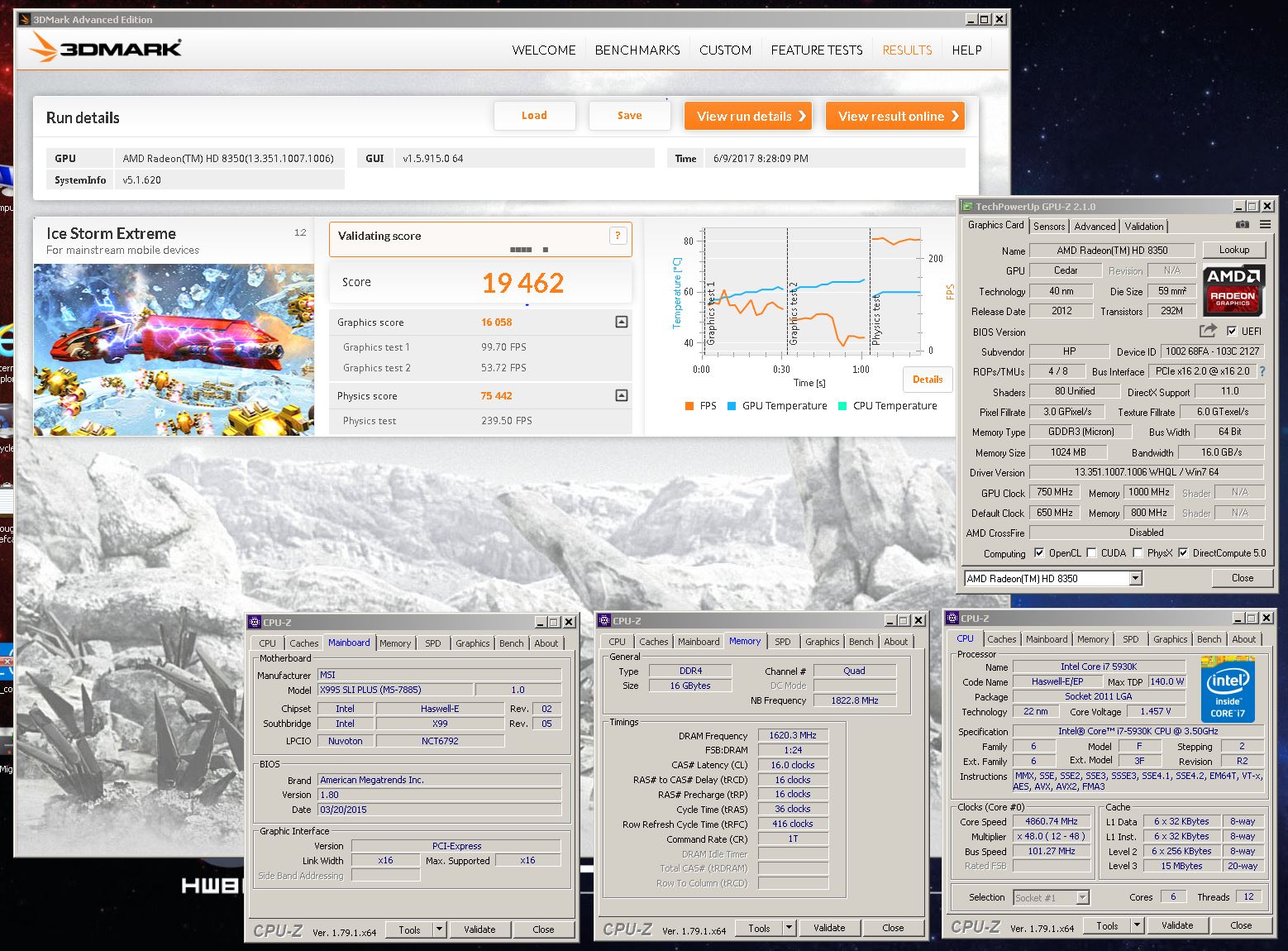Click View result online button
1288x951 pixels.
pyautogui.click(x=895, y=116)
